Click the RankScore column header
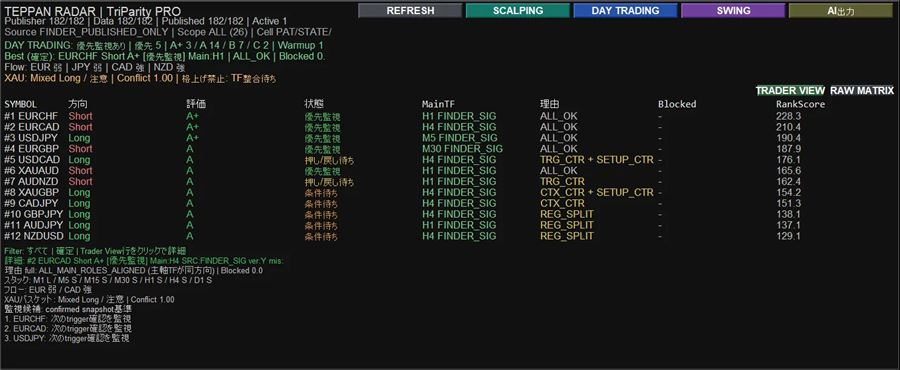 click(800, 104)
